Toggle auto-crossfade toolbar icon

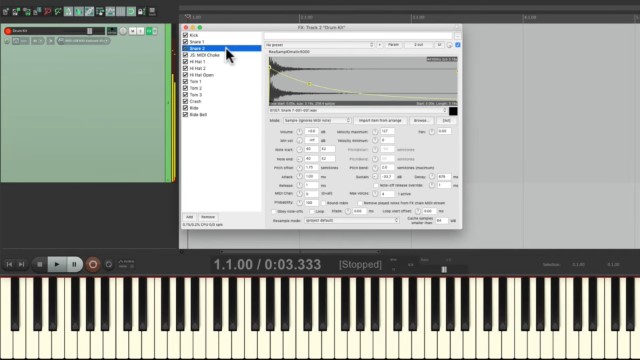click(x=79, y=11)
